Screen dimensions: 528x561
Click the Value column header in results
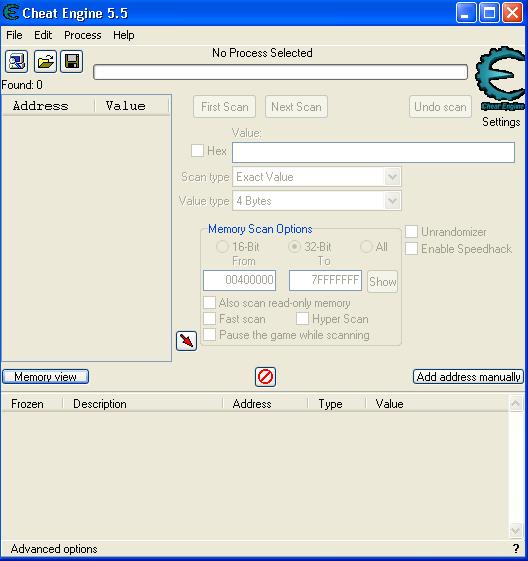point(132,106)
